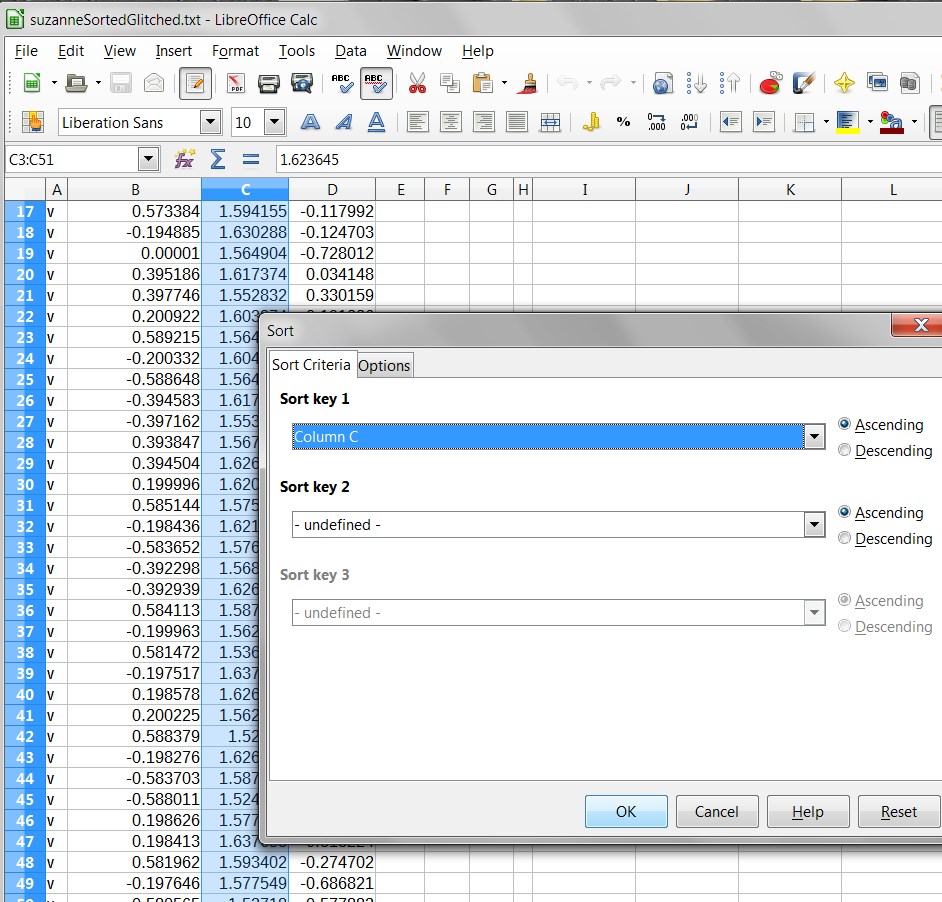Click the Center Horizontally icon
The image size is (942, 902).
(451, 122)
